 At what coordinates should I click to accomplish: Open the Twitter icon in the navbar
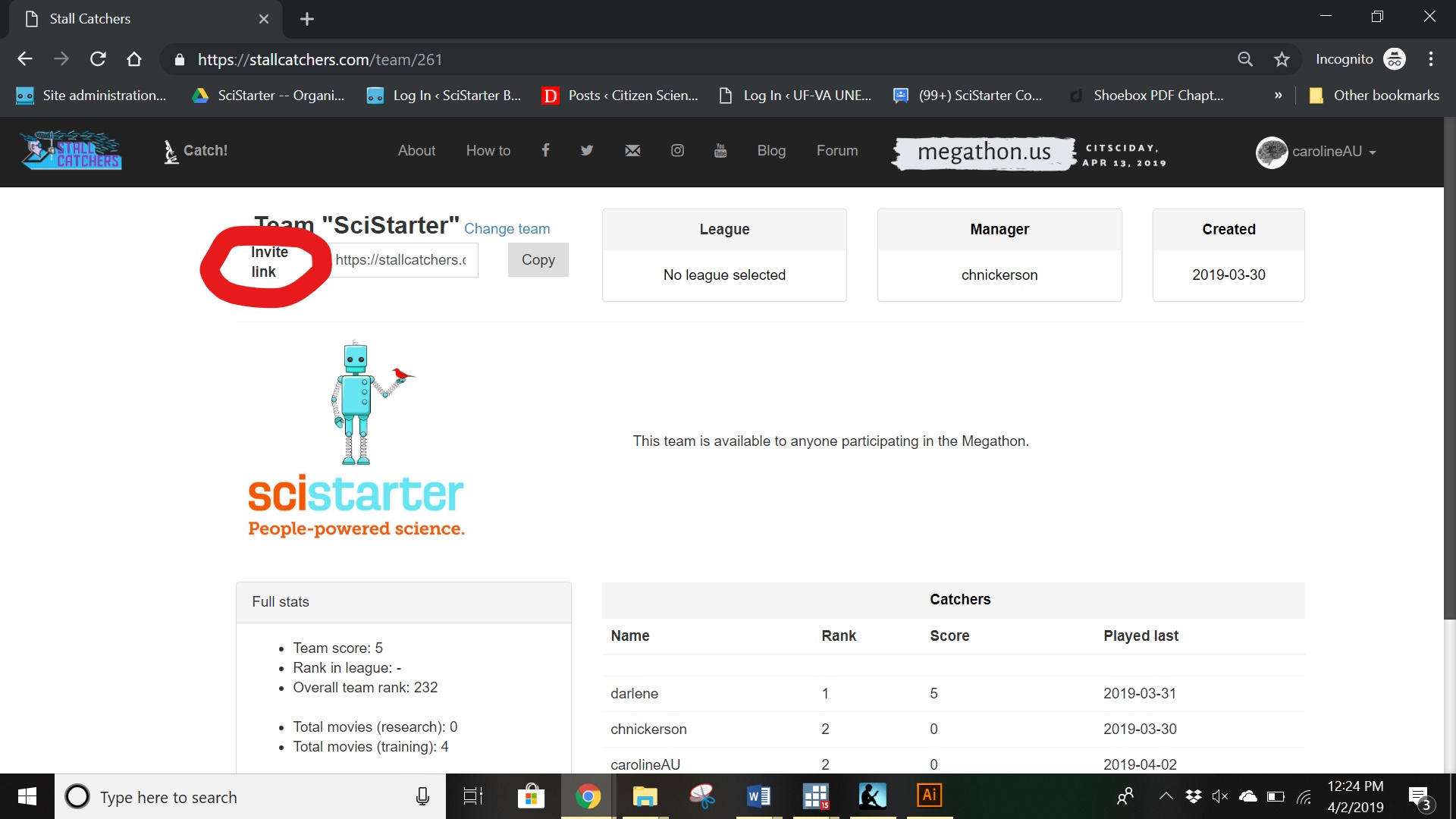587,150
